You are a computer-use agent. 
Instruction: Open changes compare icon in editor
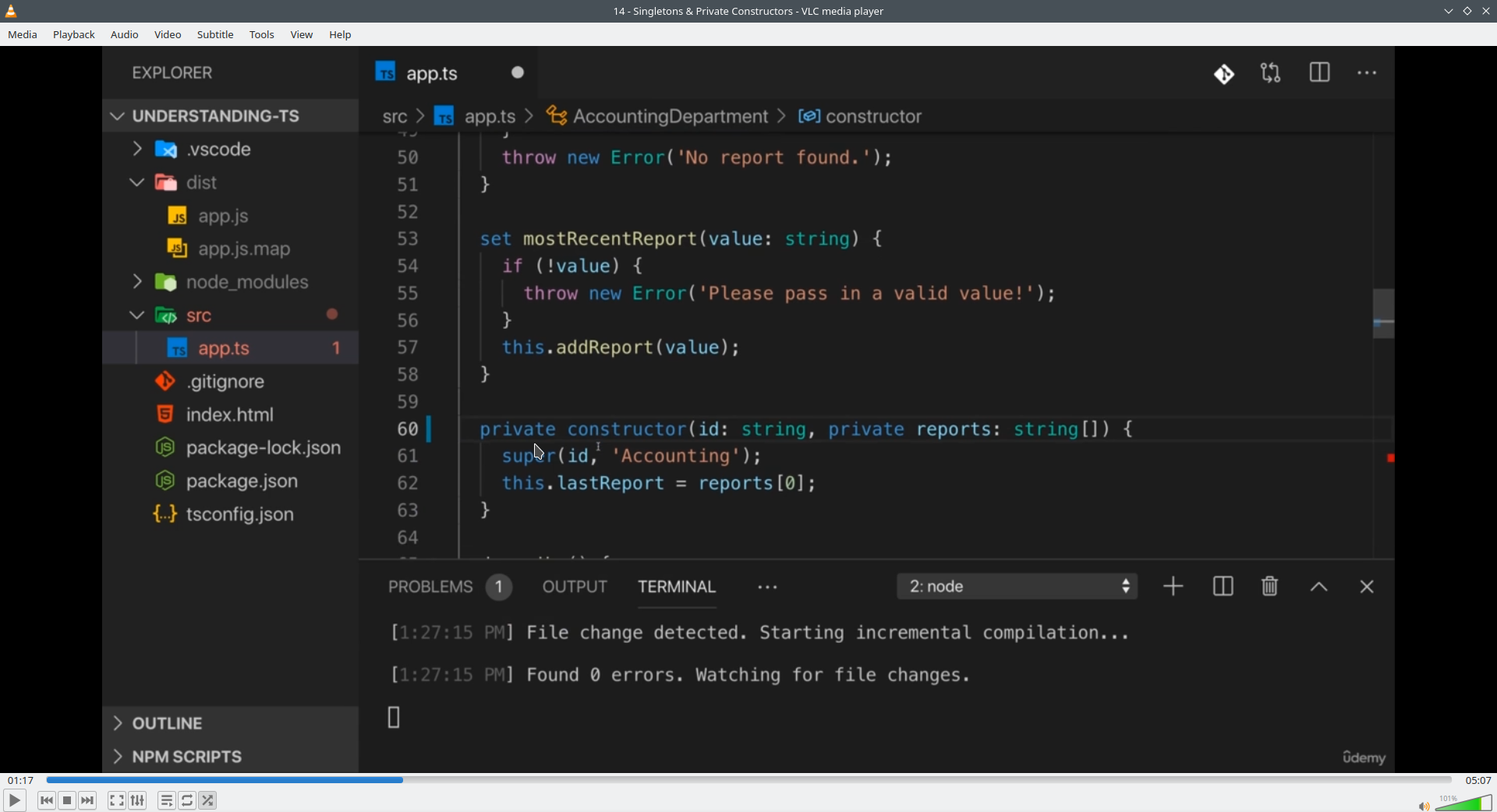click(x=1271, y=73)
